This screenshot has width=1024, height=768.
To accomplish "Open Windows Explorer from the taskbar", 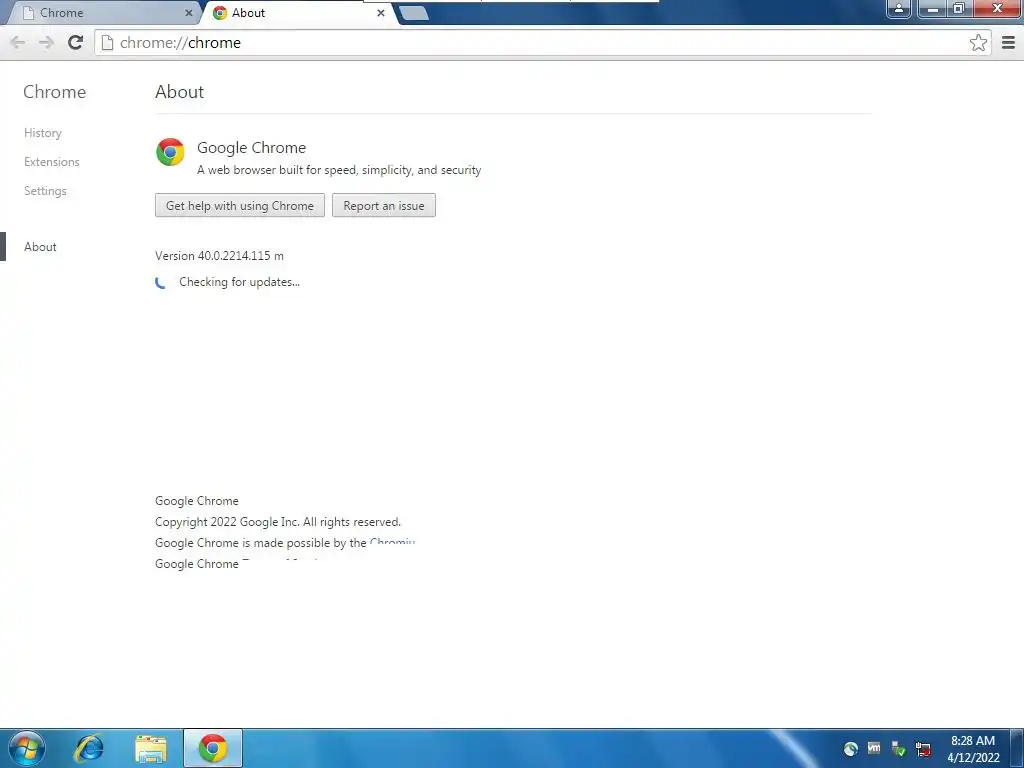I will [x=151, y=748].
